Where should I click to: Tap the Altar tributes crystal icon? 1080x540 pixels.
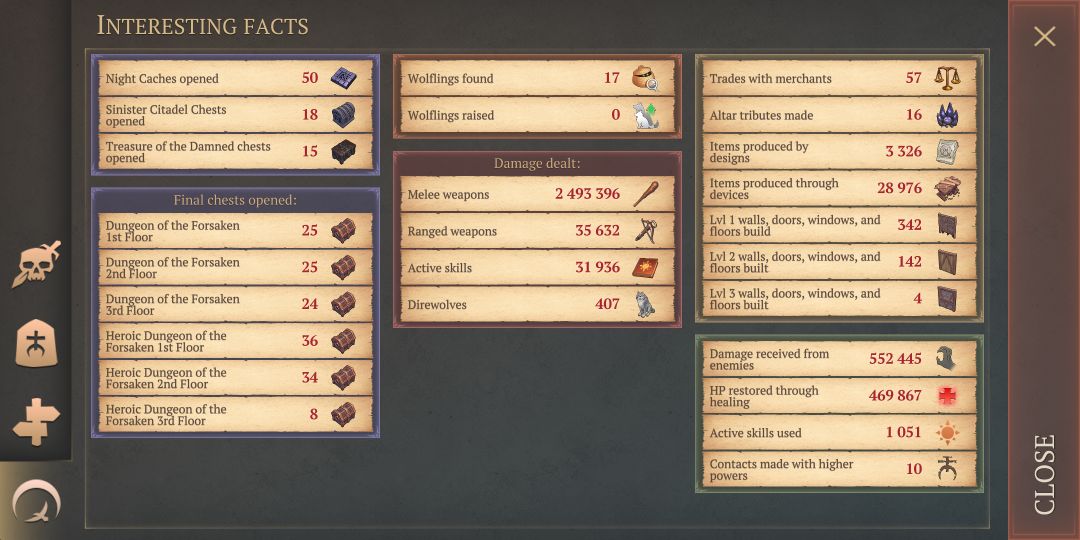pyautogui.click(x=948, y=115)
